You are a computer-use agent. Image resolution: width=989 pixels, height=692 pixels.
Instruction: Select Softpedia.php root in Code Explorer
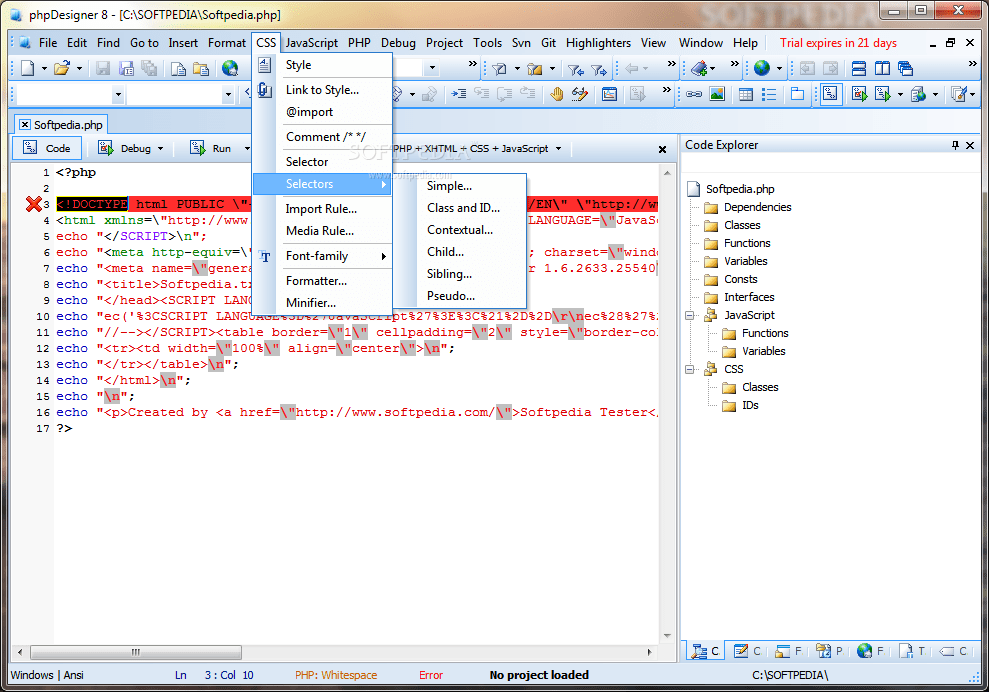point(731,189)
